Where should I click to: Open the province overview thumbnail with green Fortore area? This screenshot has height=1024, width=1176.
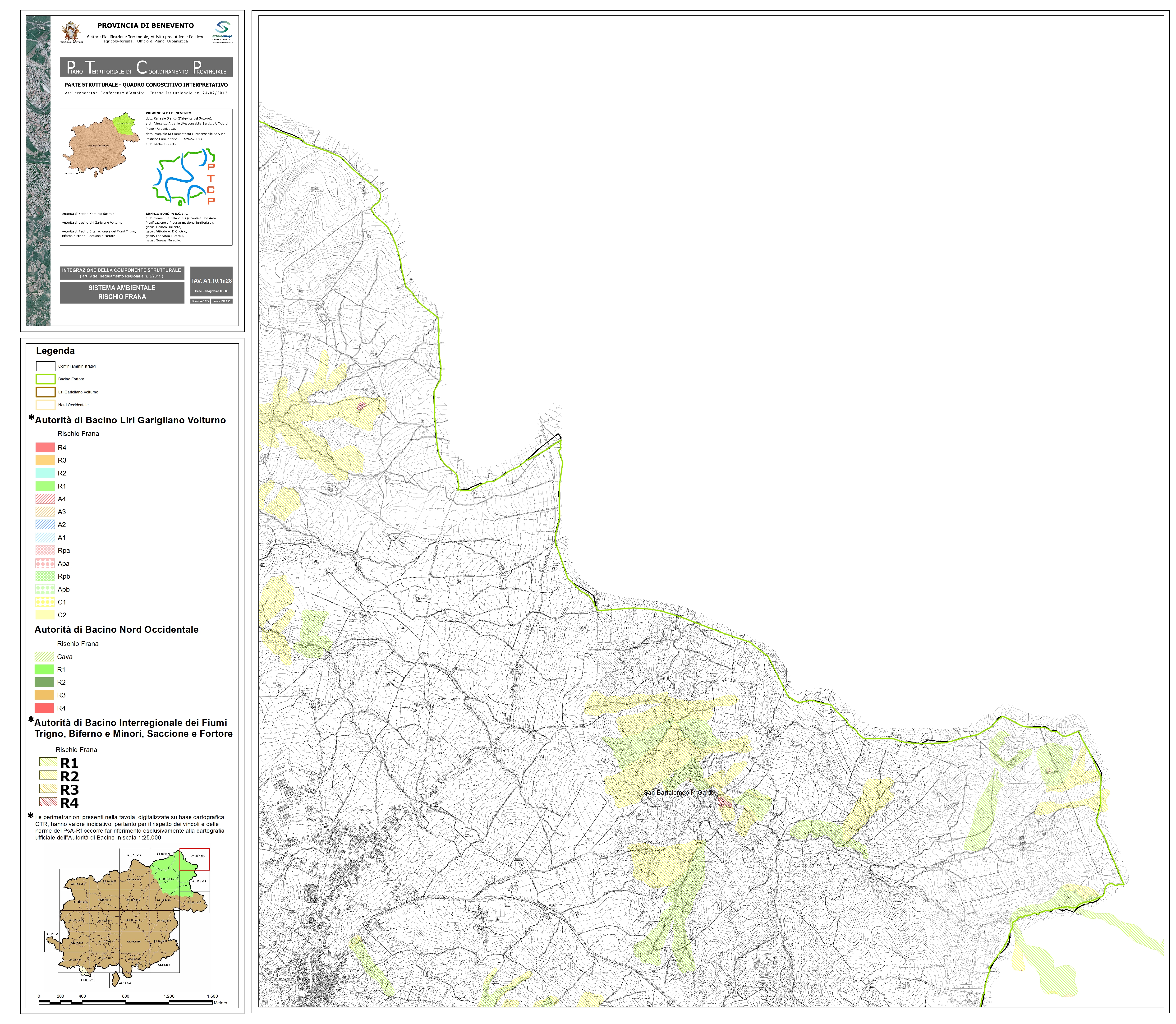pos(101,145)
